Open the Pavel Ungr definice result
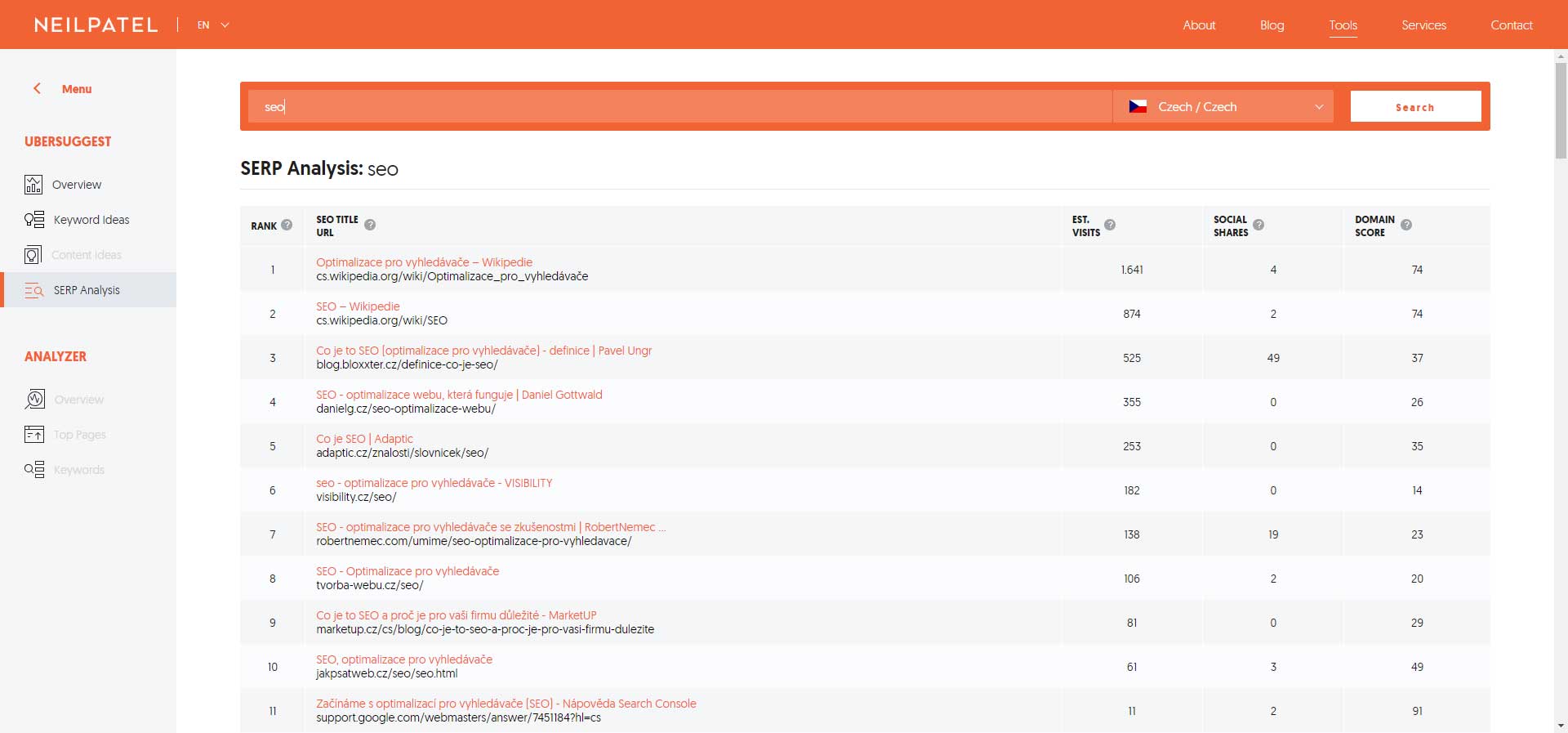Screen dimensions: 1568x733 483,351
